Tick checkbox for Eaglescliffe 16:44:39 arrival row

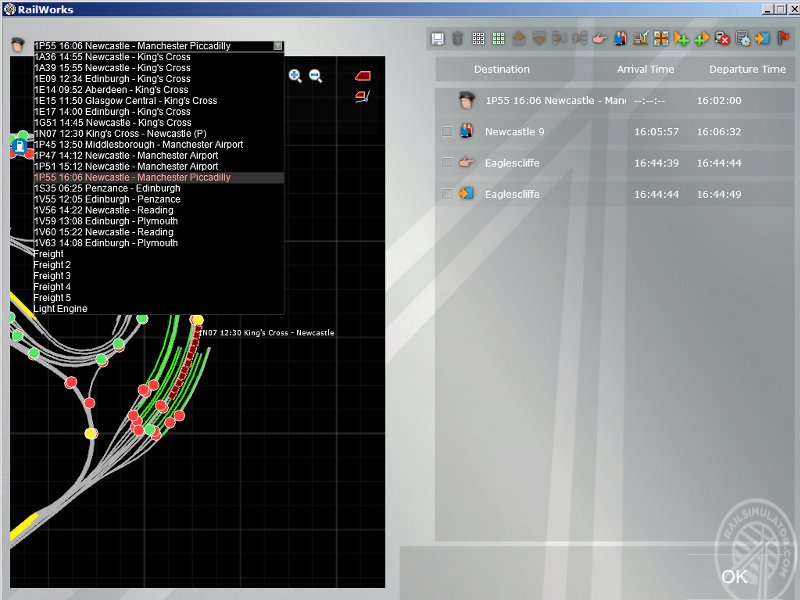pos(447,163)
